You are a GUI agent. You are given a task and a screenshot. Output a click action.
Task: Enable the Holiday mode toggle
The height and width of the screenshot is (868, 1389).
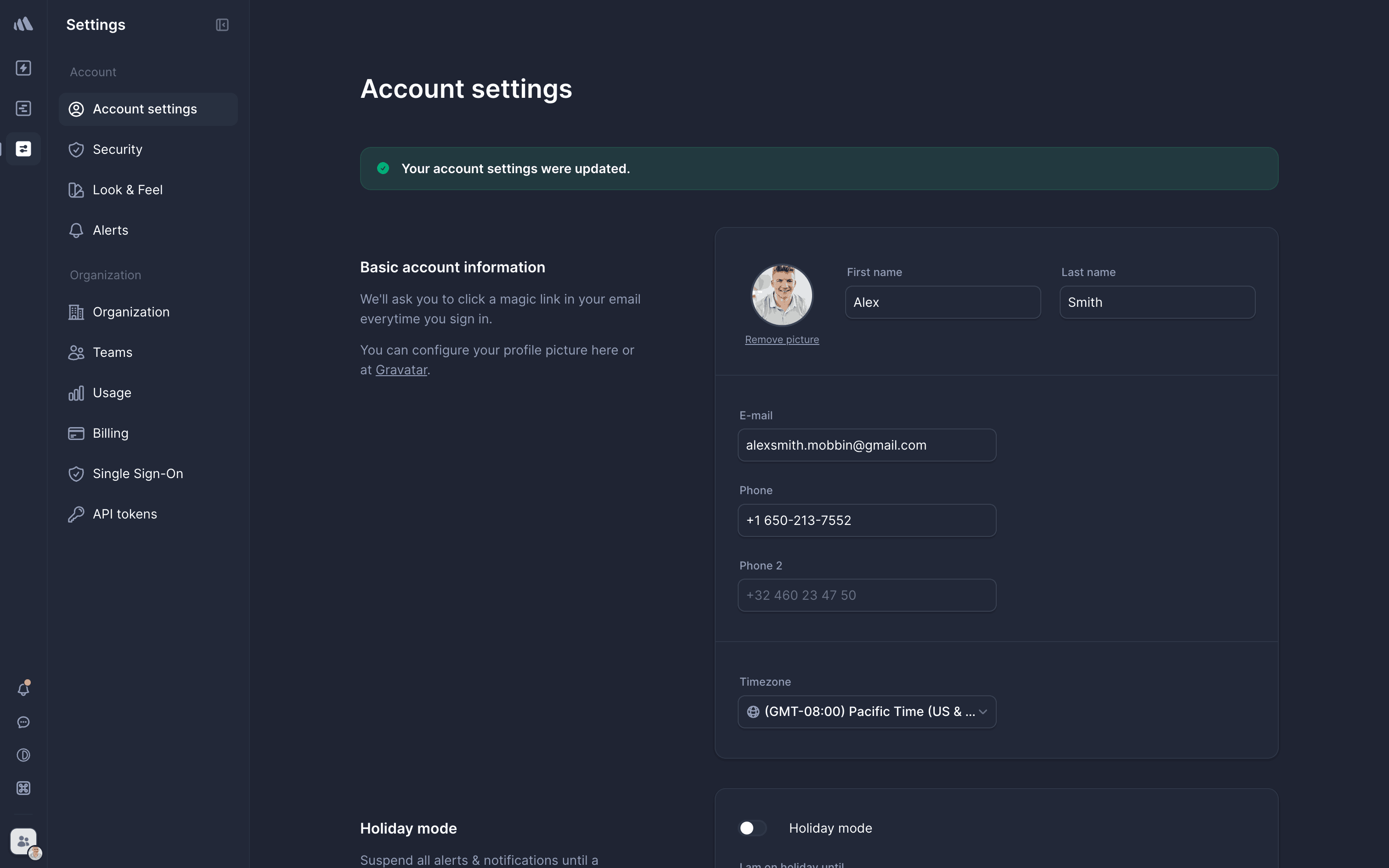[752, 828]
